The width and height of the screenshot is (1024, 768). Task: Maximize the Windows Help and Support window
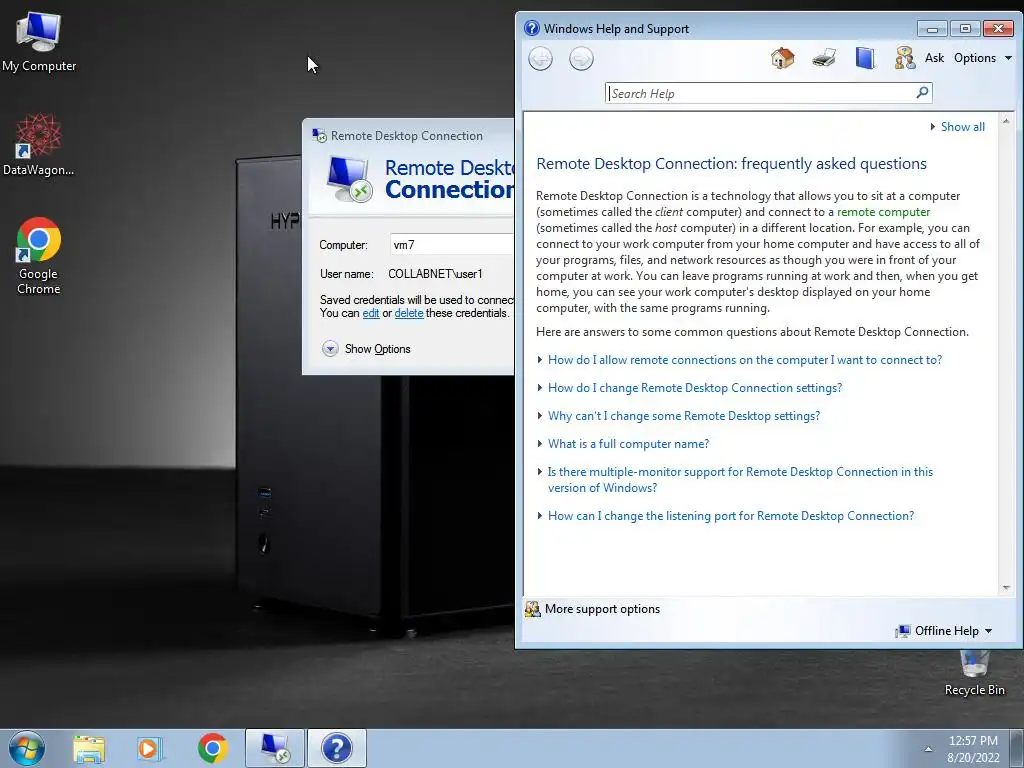pos(965,29)
